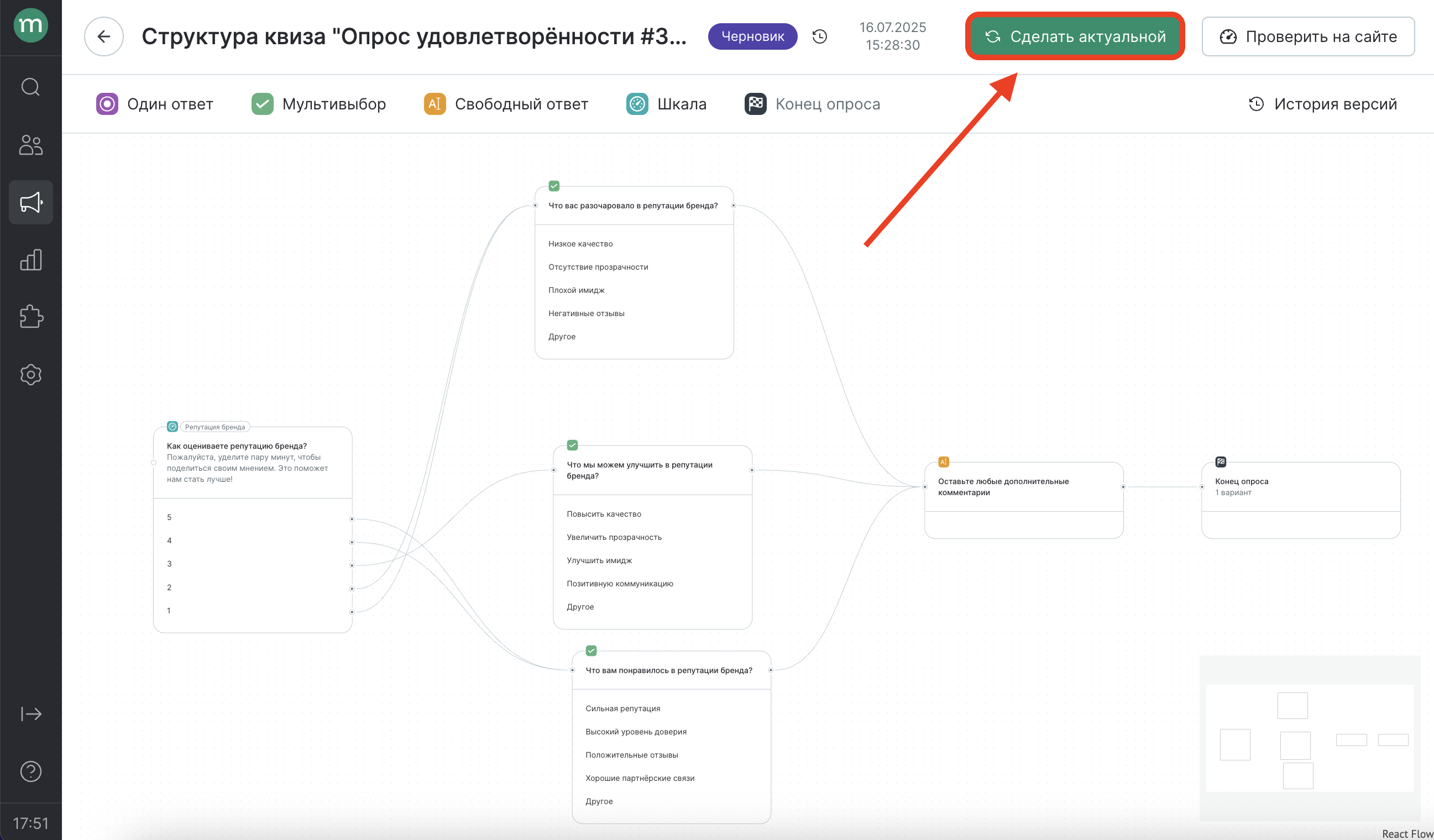Add an Один ответ question block
This screenshot has height=840, width=1434.
click(x=155, y=104)
